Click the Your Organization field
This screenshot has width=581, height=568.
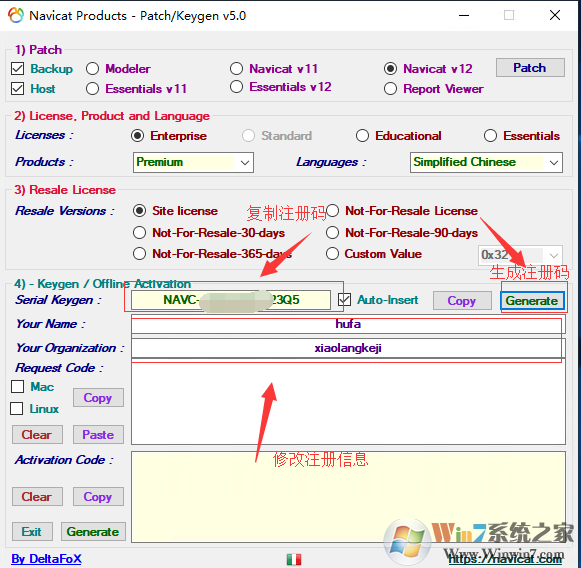[x=348, y=348]
